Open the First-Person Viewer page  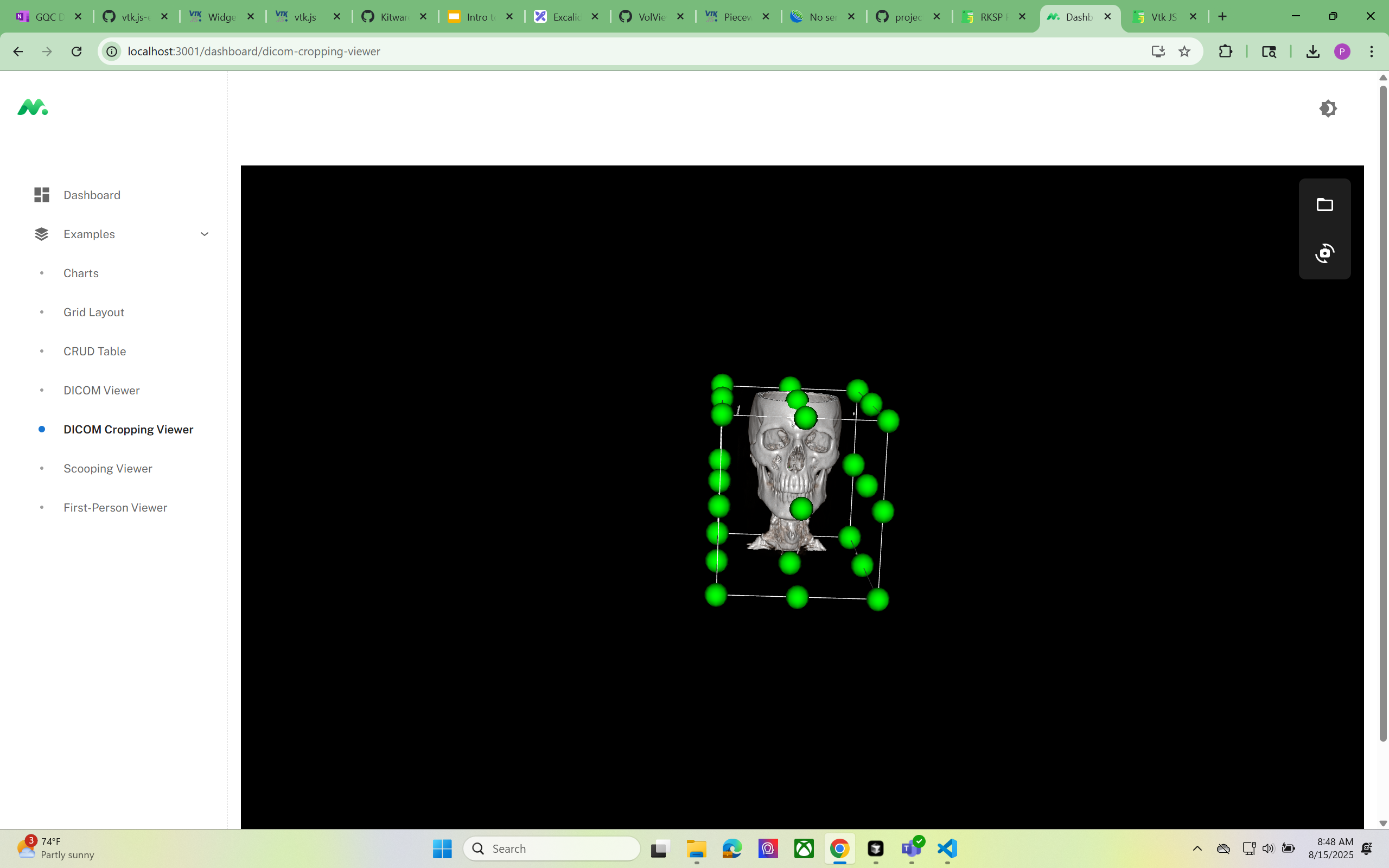[x=116, y=507]
